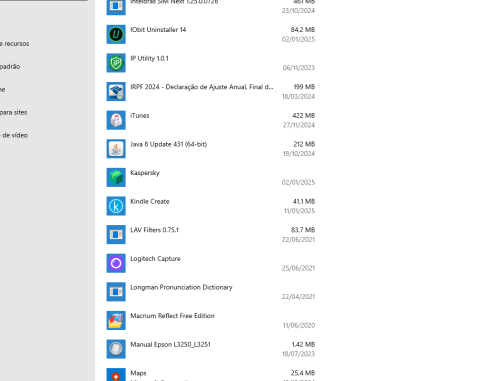Click the 06/11/2023 date of IP Utility
This screenshot has height=381, width=500.
pyautogui.click(x=299, y=68)
